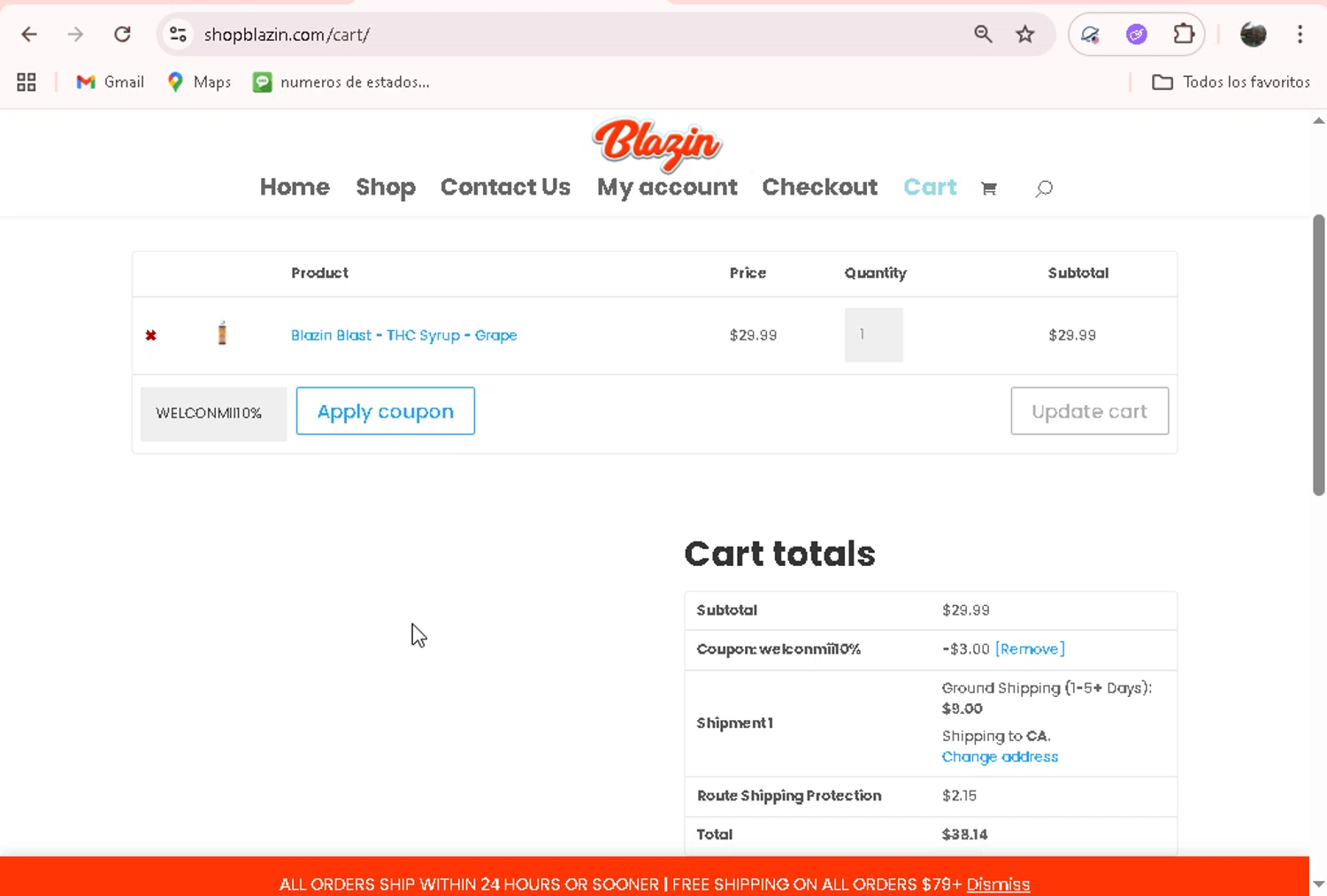Open the Chrome profile avatar

coord(1254,34)
